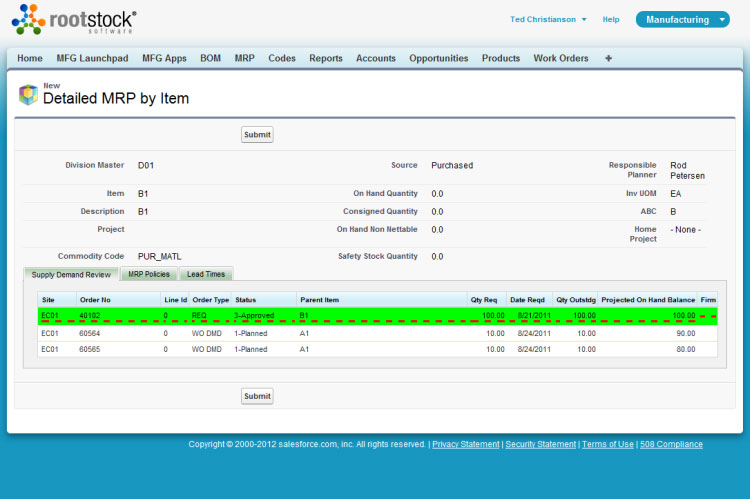The image size is (750, 499).
Task: Open the Manufacturing app dropdown
Action: coord(683,20)
